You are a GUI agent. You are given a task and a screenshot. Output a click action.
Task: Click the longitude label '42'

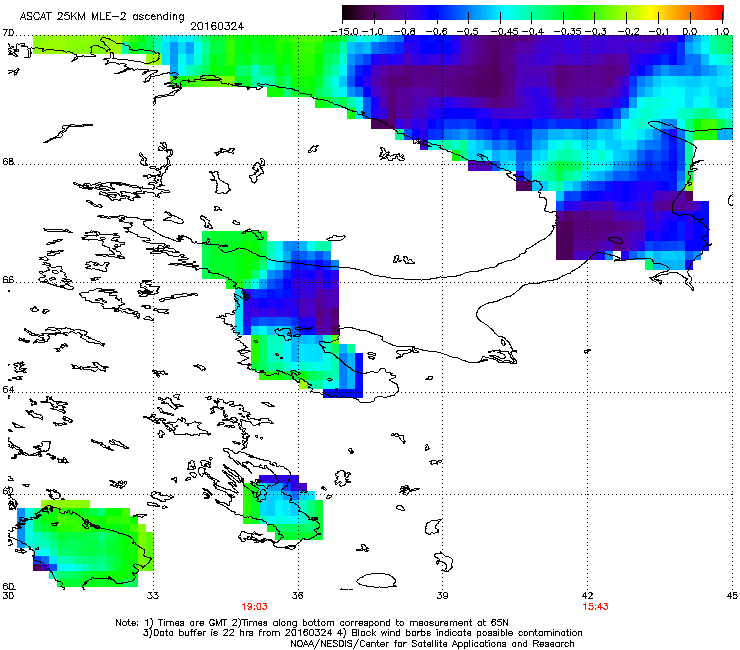[588, 596]
